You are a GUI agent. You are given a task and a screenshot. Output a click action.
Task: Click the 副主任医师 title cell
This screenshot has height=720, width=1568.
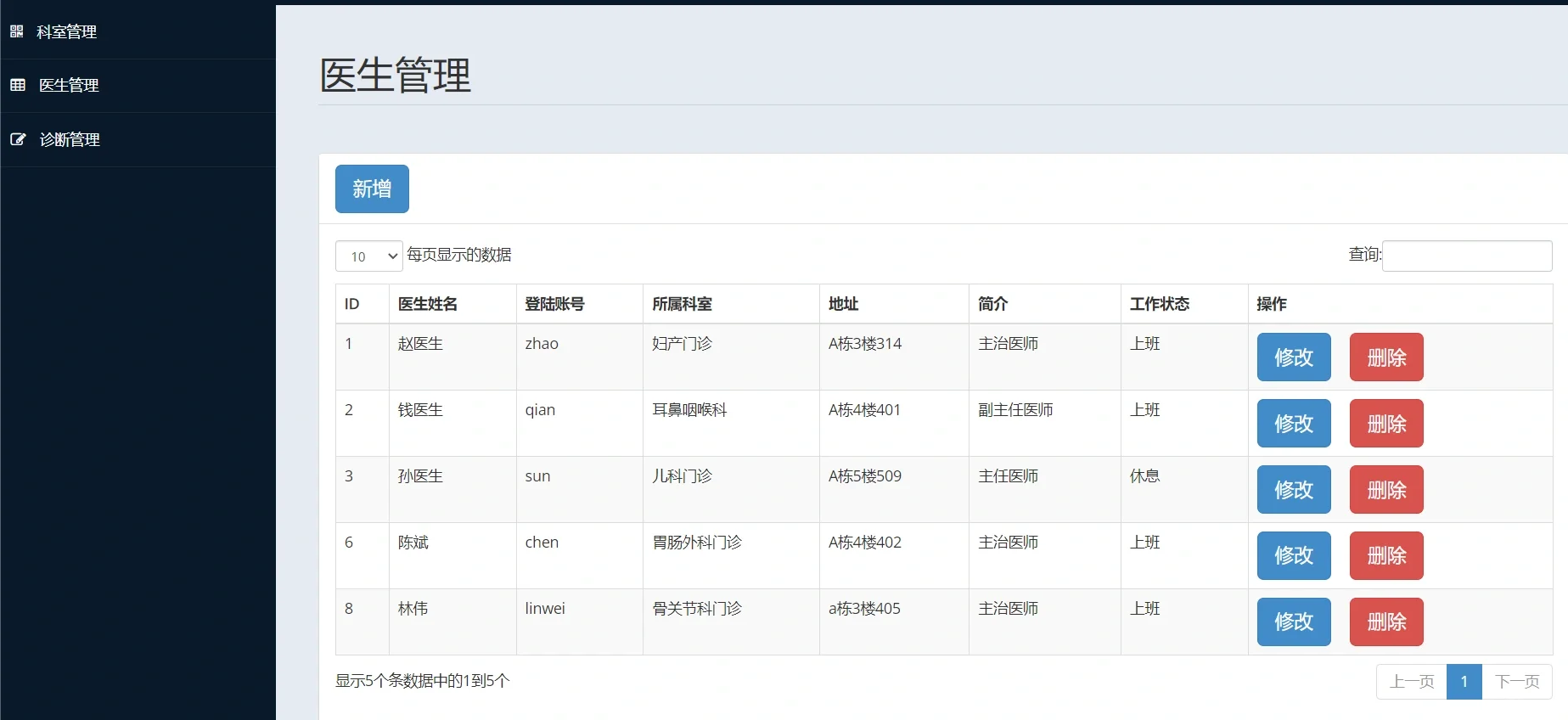(x=1044, y=423)
